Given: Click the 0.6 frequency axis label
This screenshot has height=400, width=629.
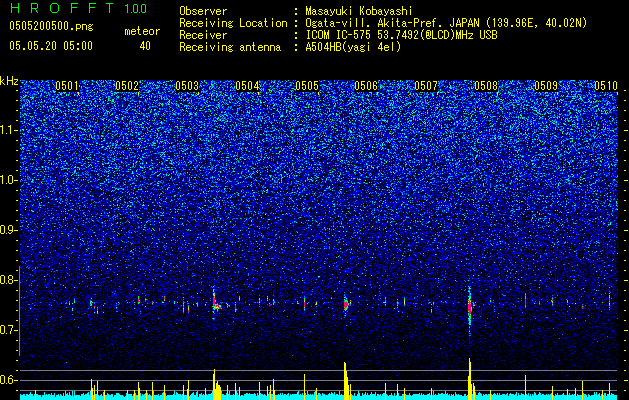Looking at the screenshot, I should (x=9, y=380).
